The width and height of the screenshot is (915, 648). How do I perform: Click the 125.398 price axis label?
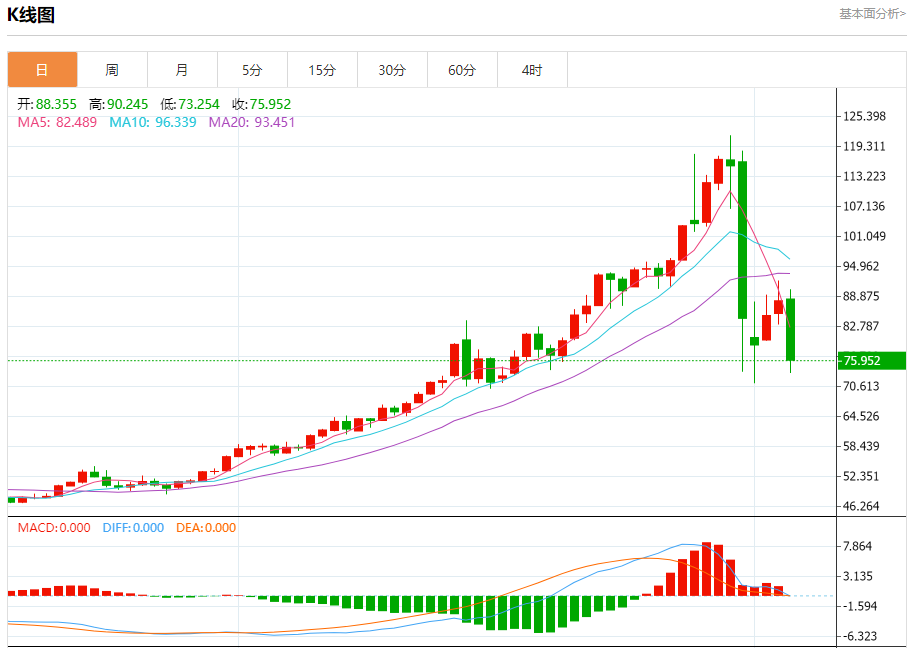(865, 116)
